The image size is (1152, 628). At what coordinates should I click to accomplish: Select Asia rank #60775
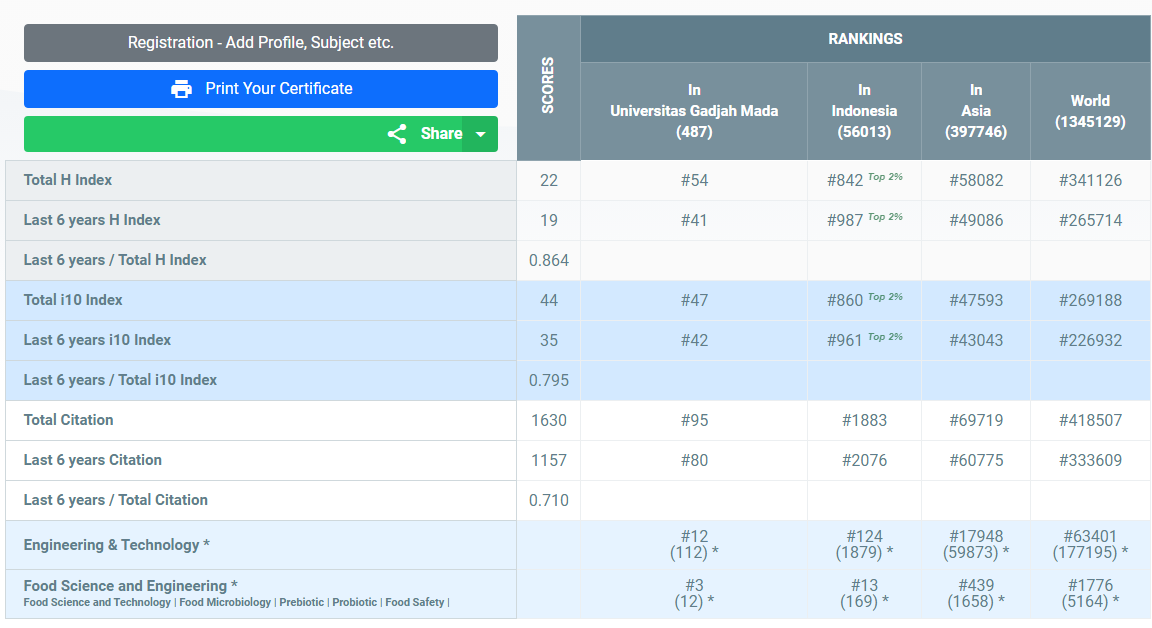[976, 461]
